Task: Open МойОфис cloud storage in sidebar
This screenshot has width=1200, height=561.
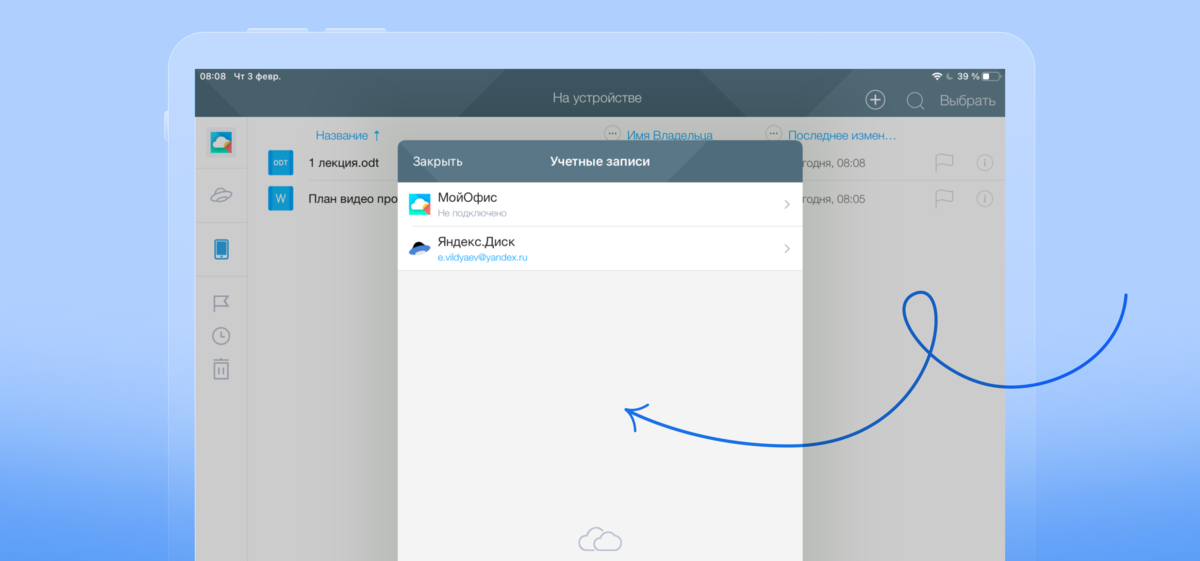Action: tap(221, 143)
